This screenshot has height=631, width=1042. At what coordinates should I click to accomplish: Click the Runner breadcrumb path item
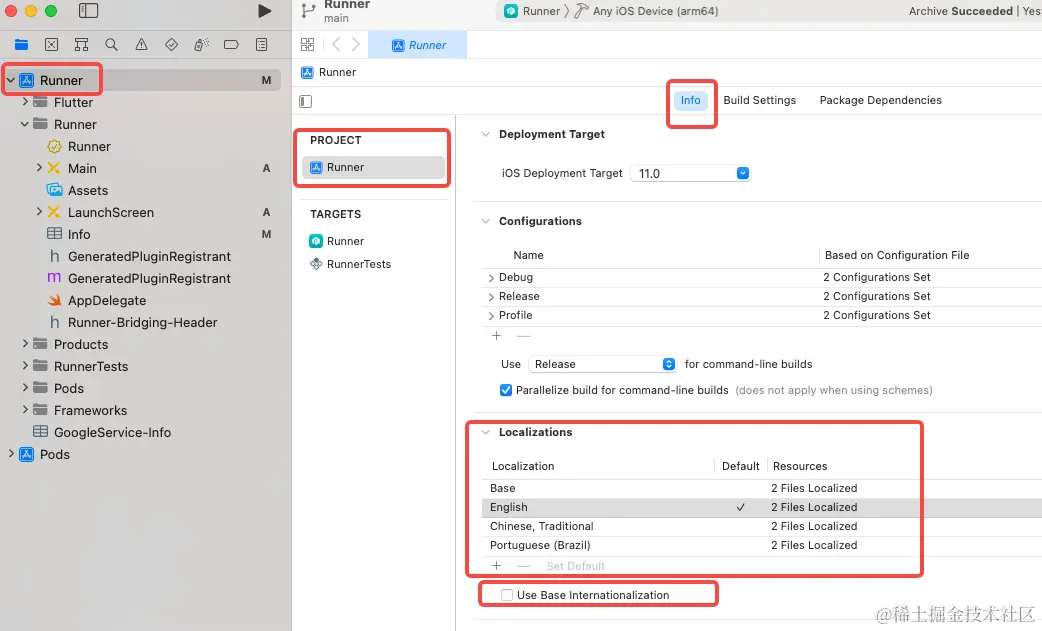(x=329, y=72)
